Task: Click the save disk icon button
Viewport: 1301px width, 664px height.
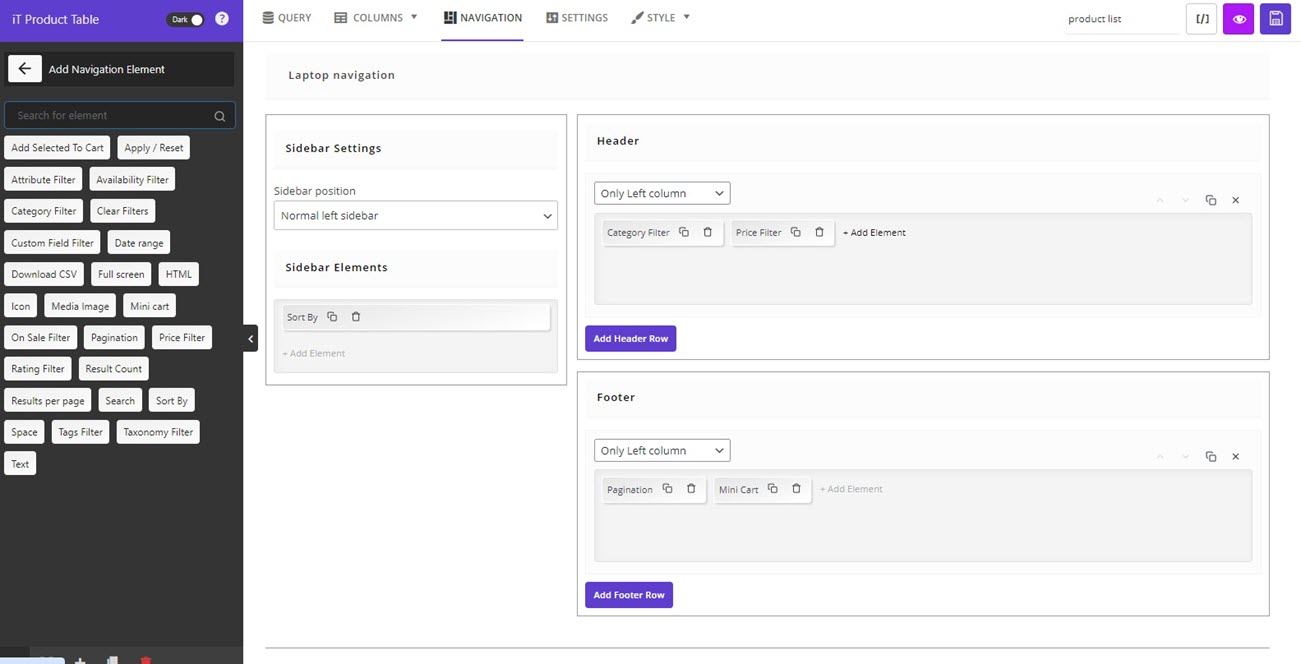Action: 1275,19
